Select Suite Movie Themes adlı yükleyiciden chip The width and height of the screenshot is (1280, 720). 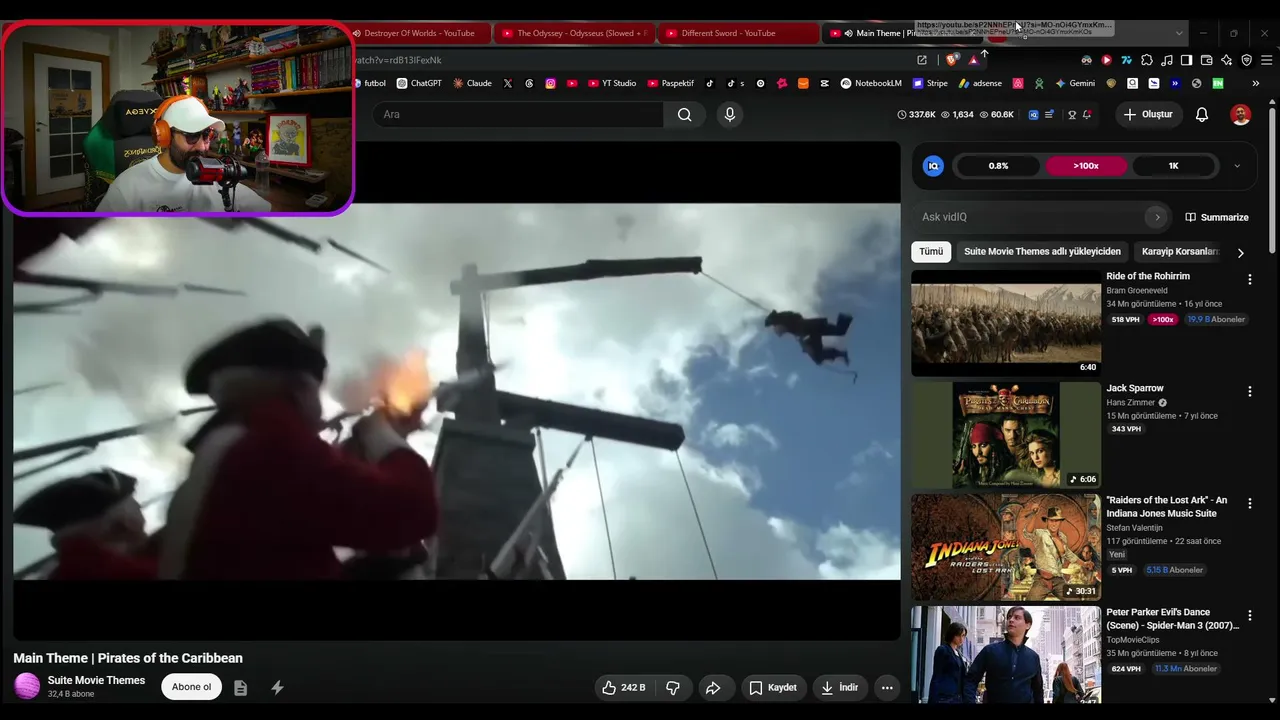tap(1042, 252)
